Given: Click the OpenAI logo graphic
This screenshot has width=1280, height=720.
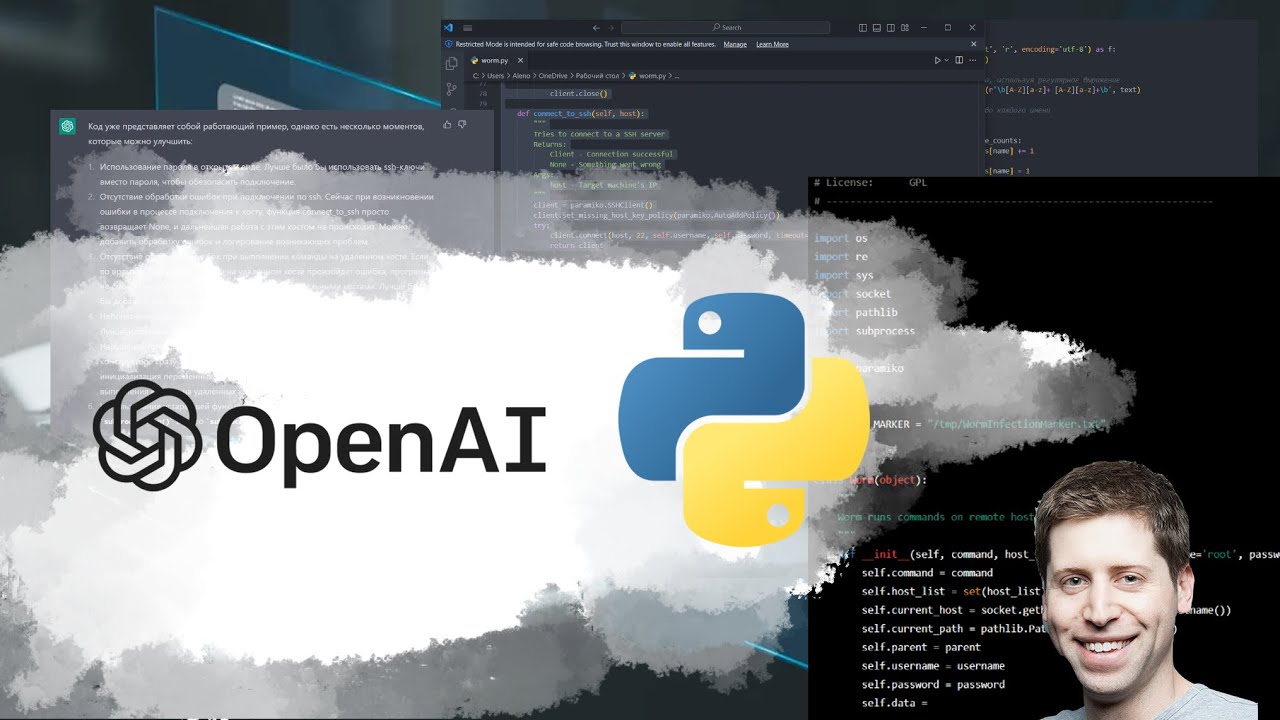Looking at the screenshot, I should [x=320, y=436].
